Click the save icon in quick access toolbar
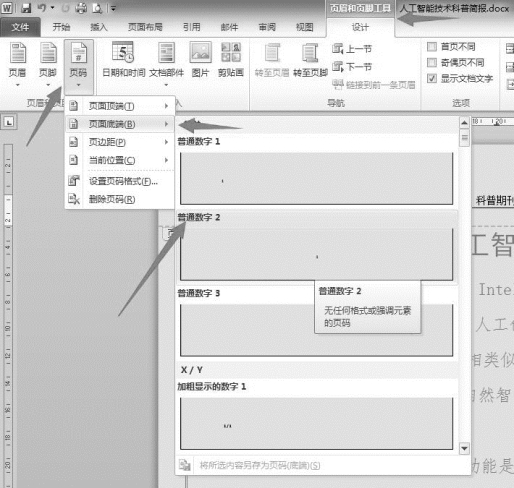This screenshot has width=514, height=488. pos(26,8)
